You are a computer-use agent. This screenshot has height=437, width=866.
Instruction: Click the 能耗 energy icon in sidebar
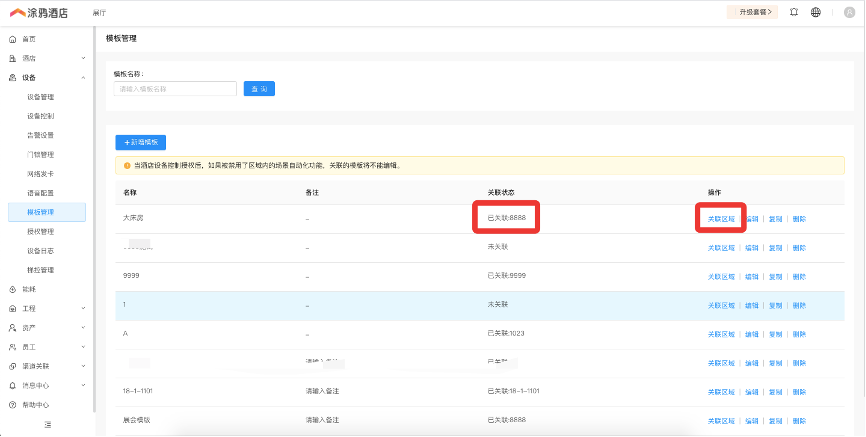13,289
